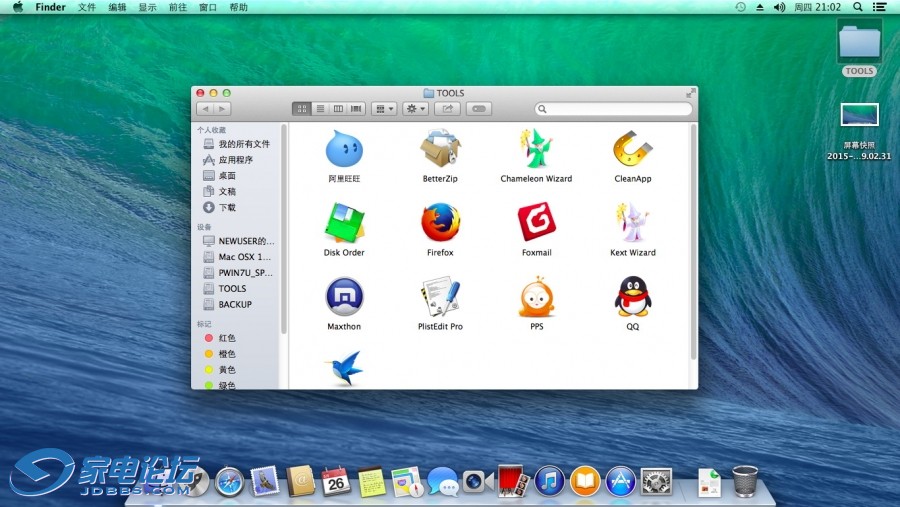Open the 编辑 menu
The width and height of the screenshot is (900, 507).
pyautogui.click(x=117, y=7)
